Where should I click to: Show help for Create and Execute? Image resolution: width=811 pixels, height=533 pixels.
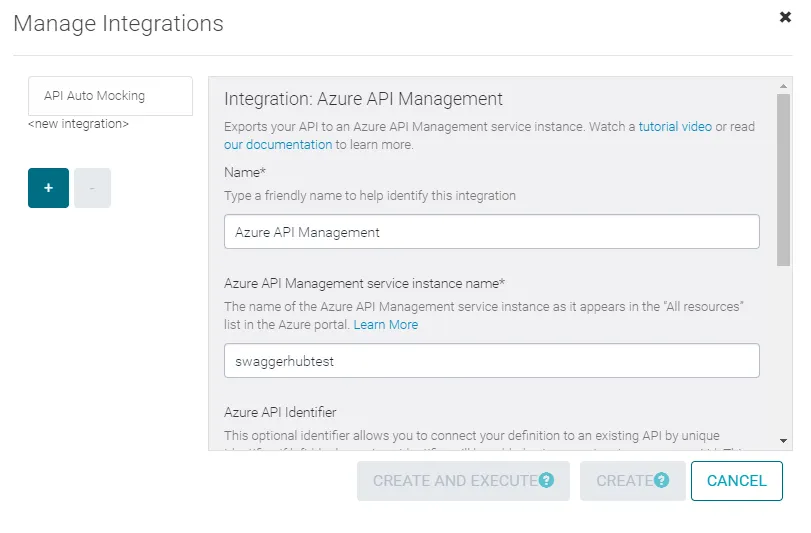pos(546,480)
